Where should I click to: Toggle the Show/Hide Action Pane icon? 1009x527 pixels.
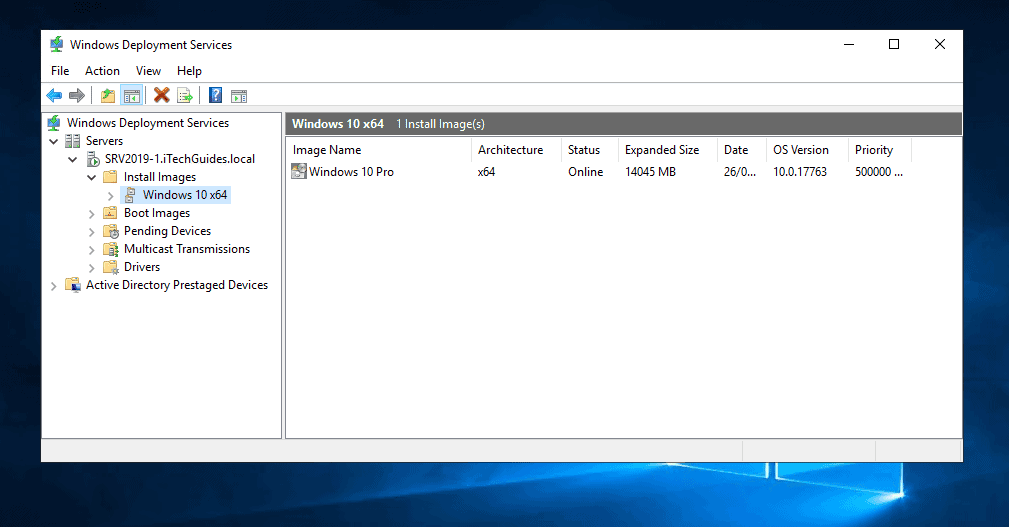tap(239, 97)
